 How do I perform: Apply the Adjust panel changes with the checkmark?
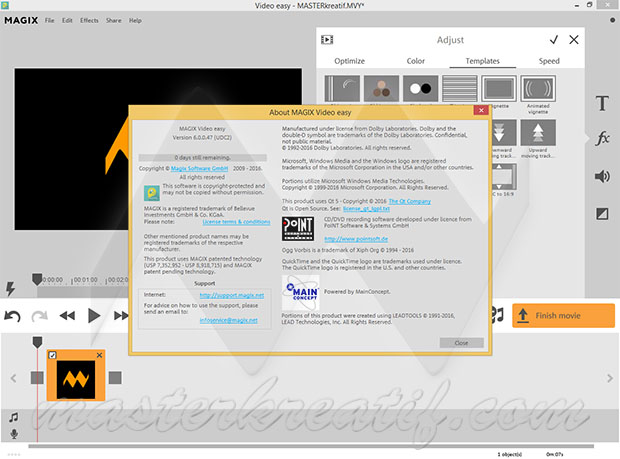(x=554, y=40)
